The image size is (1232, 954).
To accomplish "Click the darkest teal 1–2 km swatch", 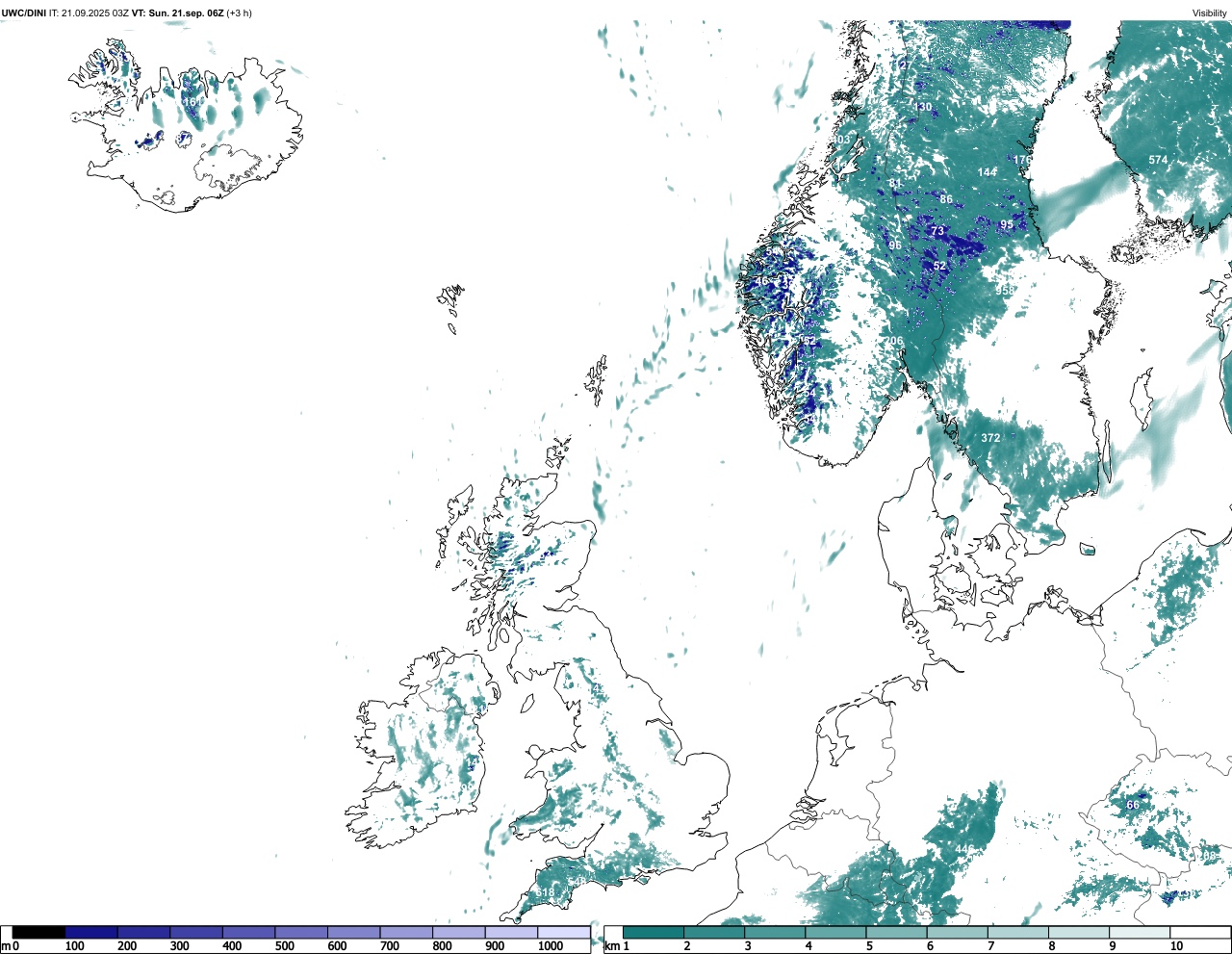I will [654, 932].
